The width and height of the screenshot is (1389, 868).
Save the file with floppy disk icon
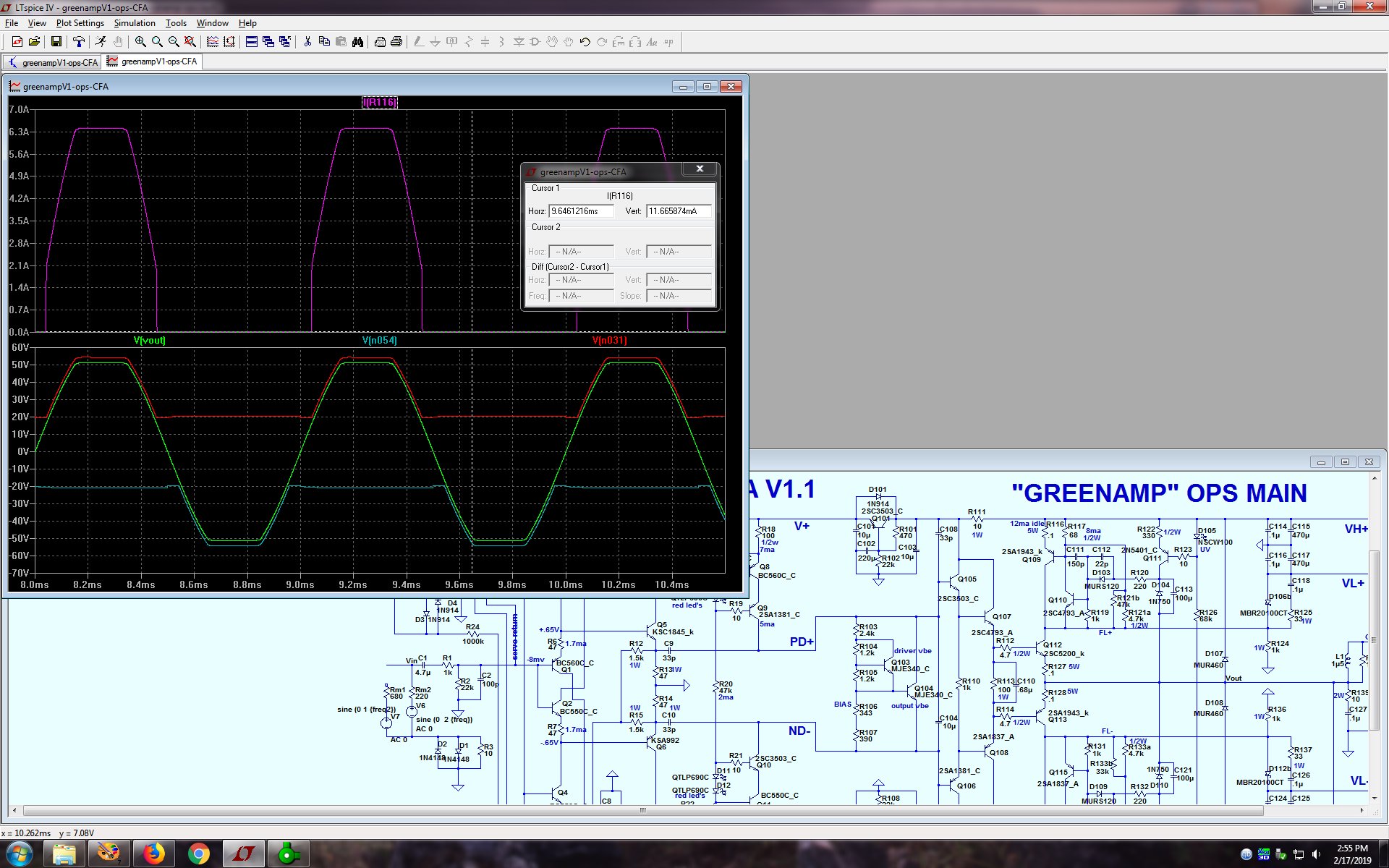56,42
